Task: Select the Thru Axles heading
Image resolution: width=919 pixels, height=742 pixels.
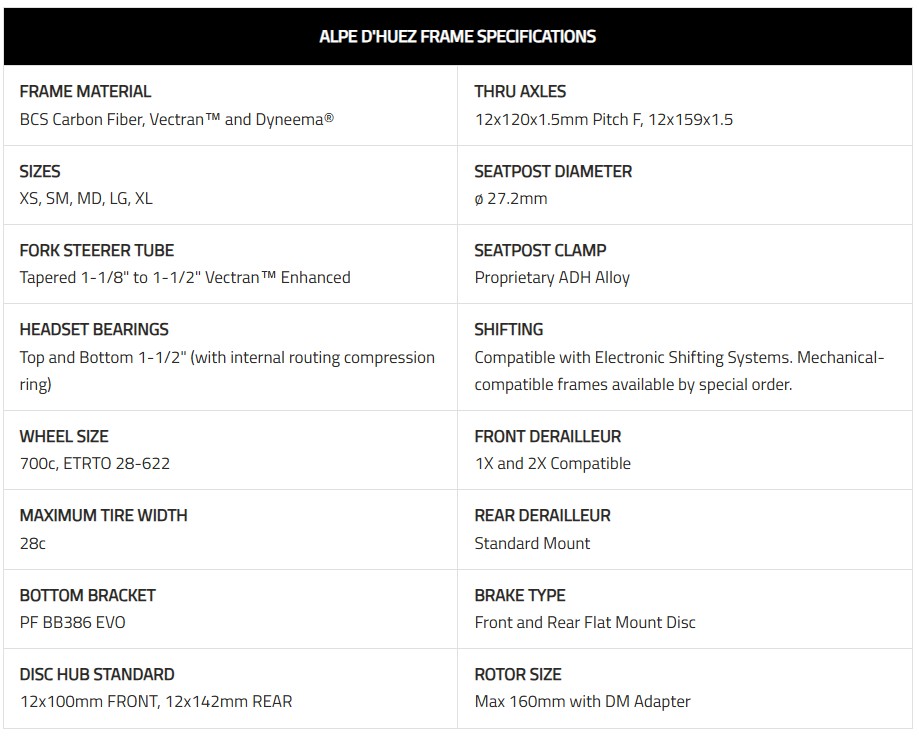Action: coord(520,91)
